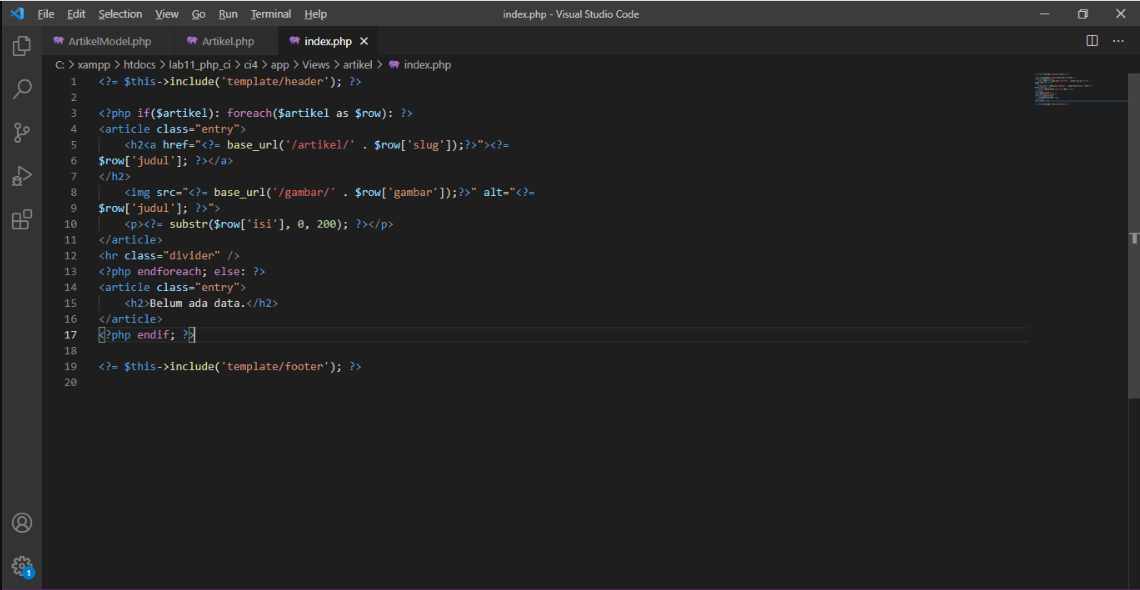This screenshot has height=590, width=1140.
Task: Open the Extensions view
Action: 22,219
